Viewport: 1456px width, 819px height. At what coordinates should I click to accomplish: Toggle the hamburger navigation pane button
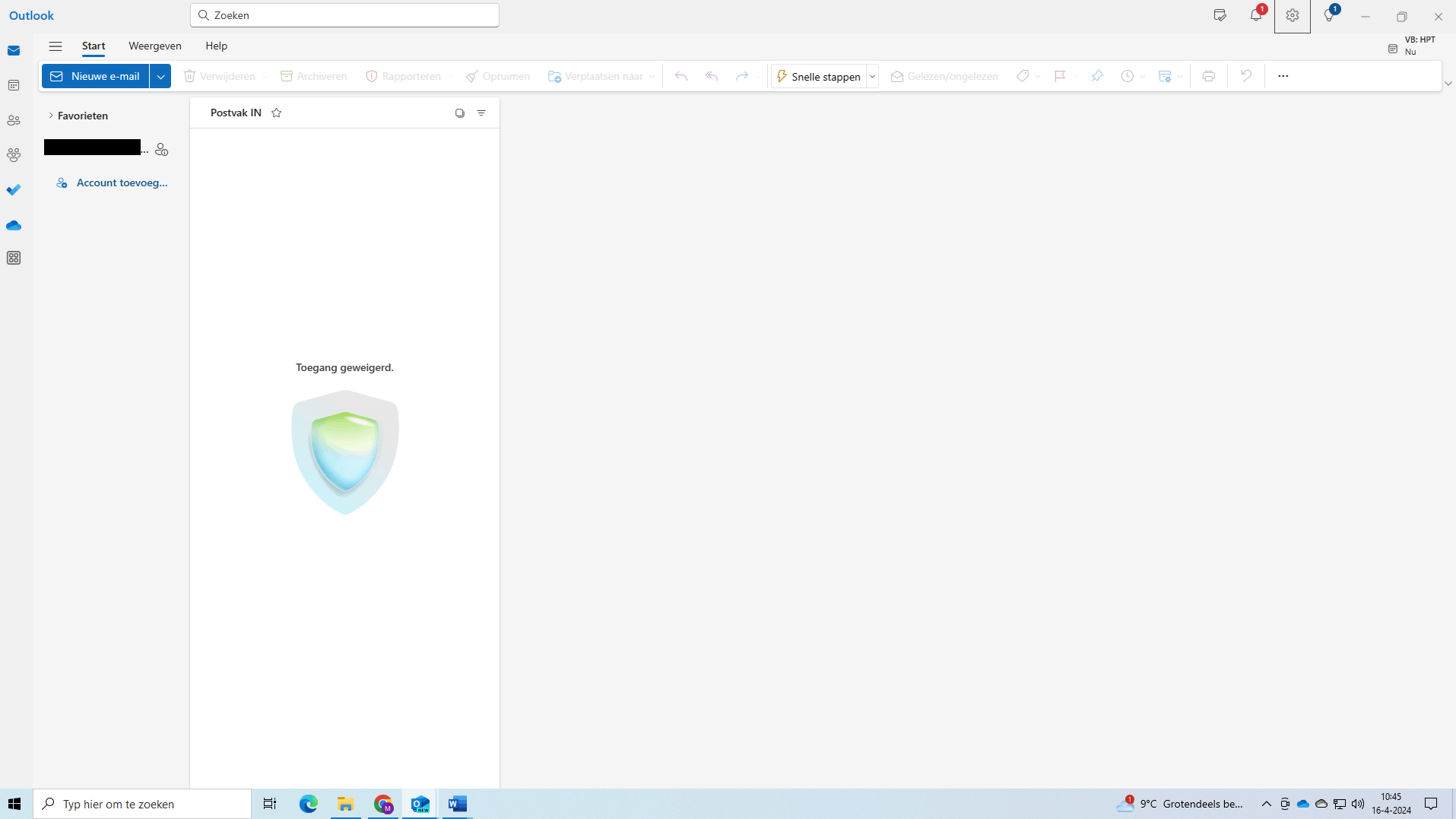(x=56, y=46)
